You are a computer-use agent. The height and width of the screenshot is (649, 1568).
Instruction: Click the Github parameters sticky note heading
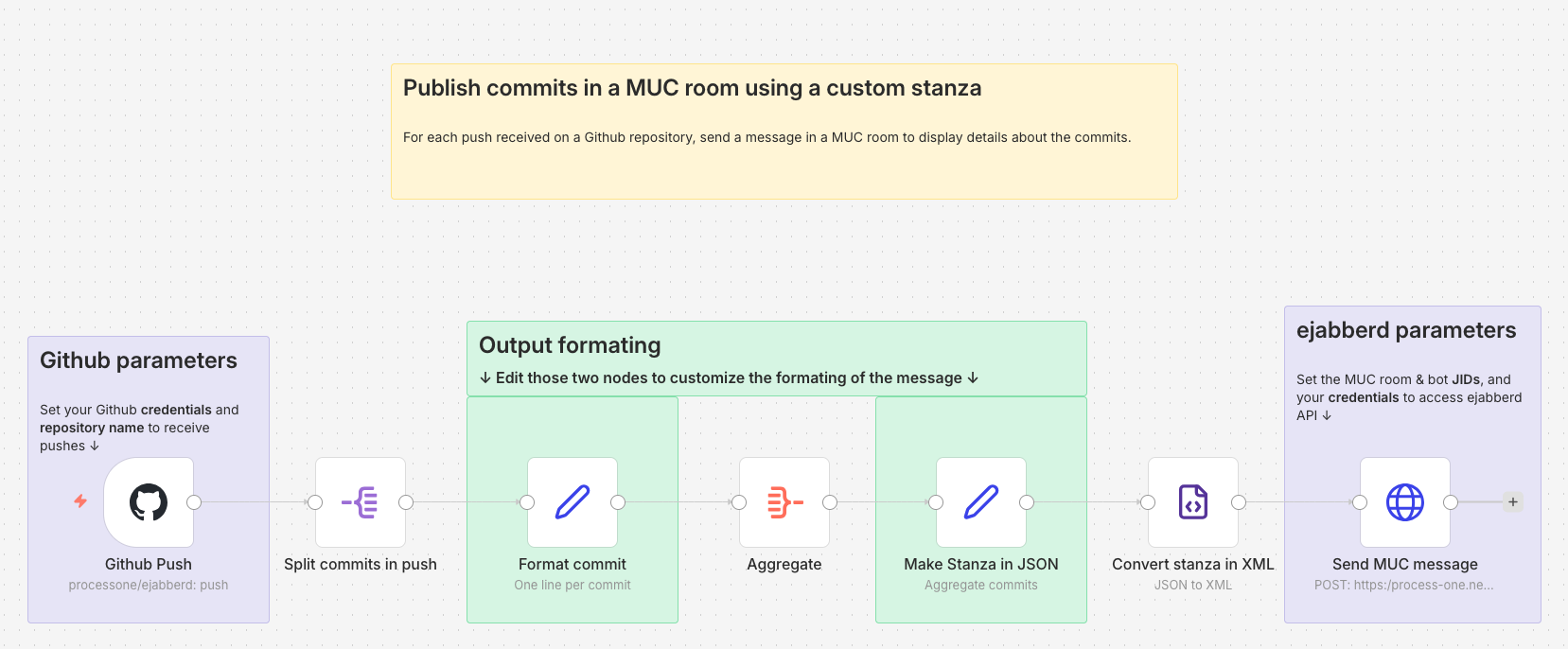138,360
